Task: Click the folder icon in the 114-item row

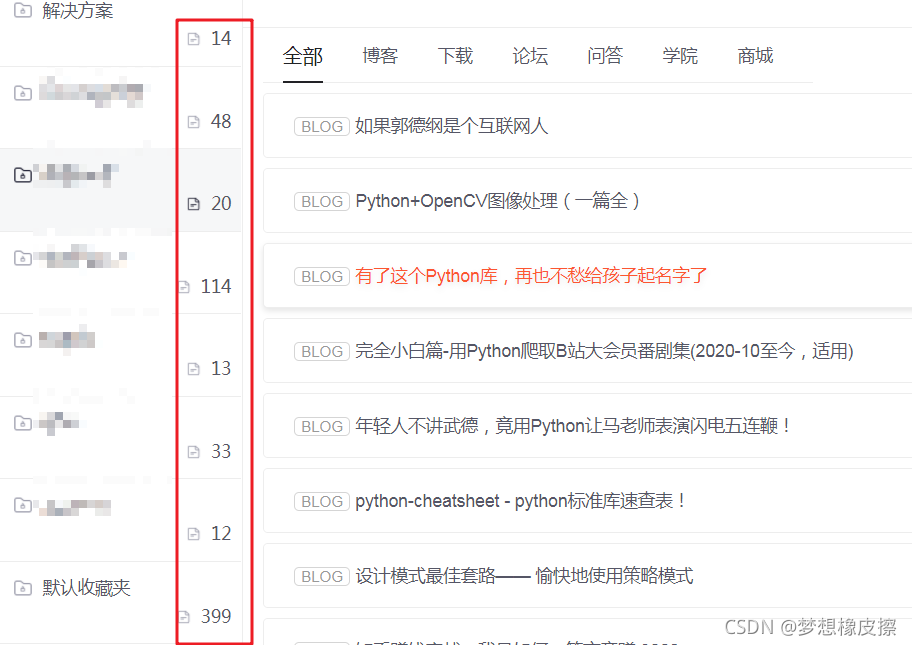Action: [23, 258]
